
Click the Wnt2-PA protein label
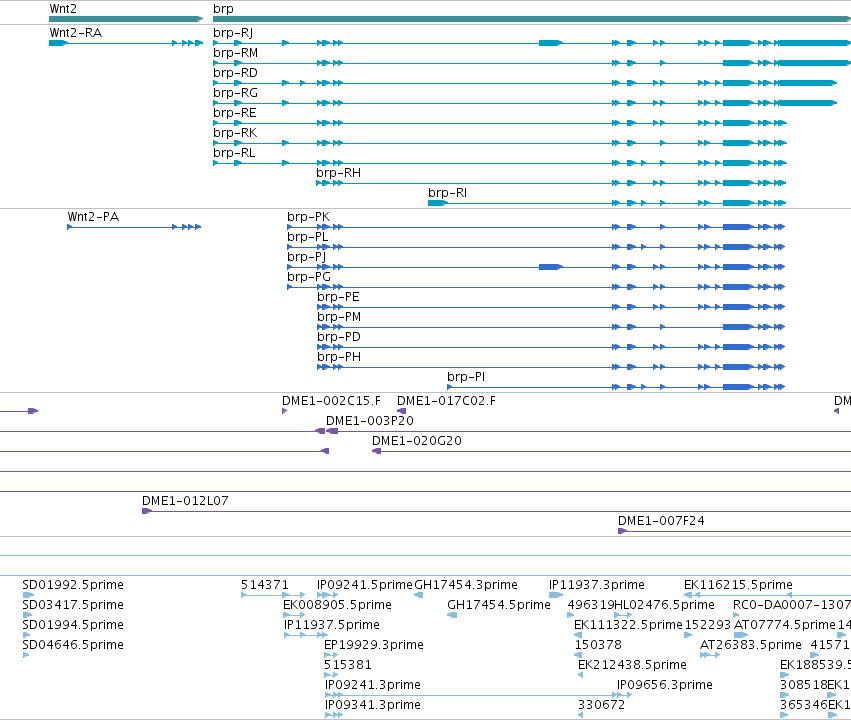pos(93,217)
